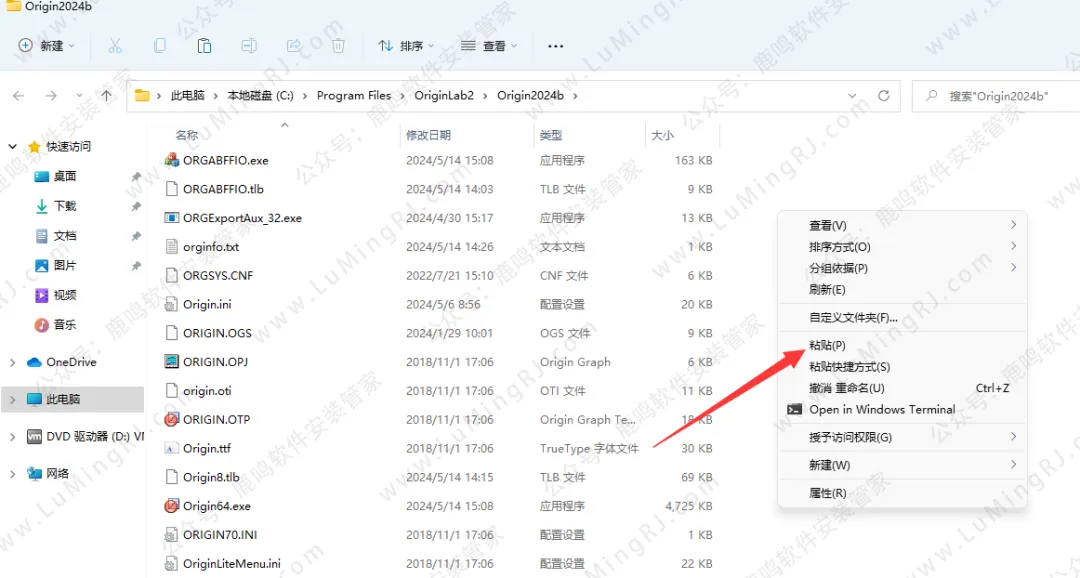Expand the OneDrive tree node
Viewport: 1080px width, 578px height.
tap(13, 362)
